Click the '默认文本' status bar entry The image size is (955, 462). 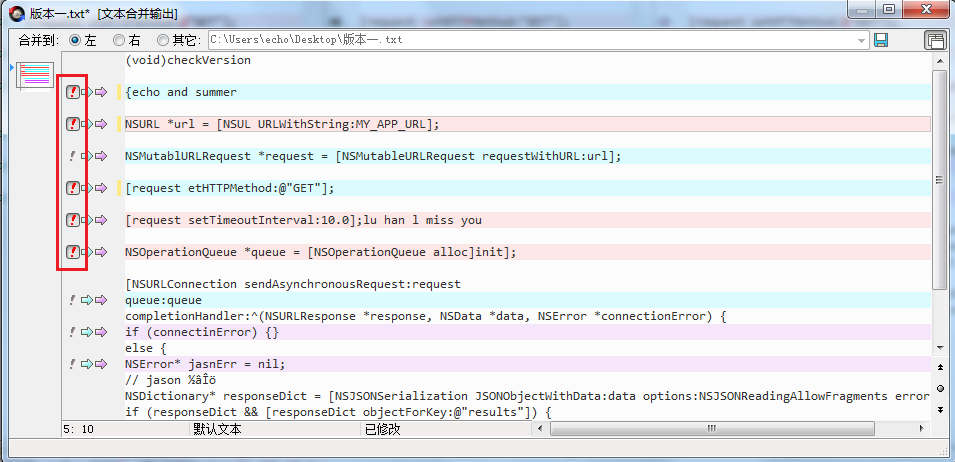click(217, 429)
